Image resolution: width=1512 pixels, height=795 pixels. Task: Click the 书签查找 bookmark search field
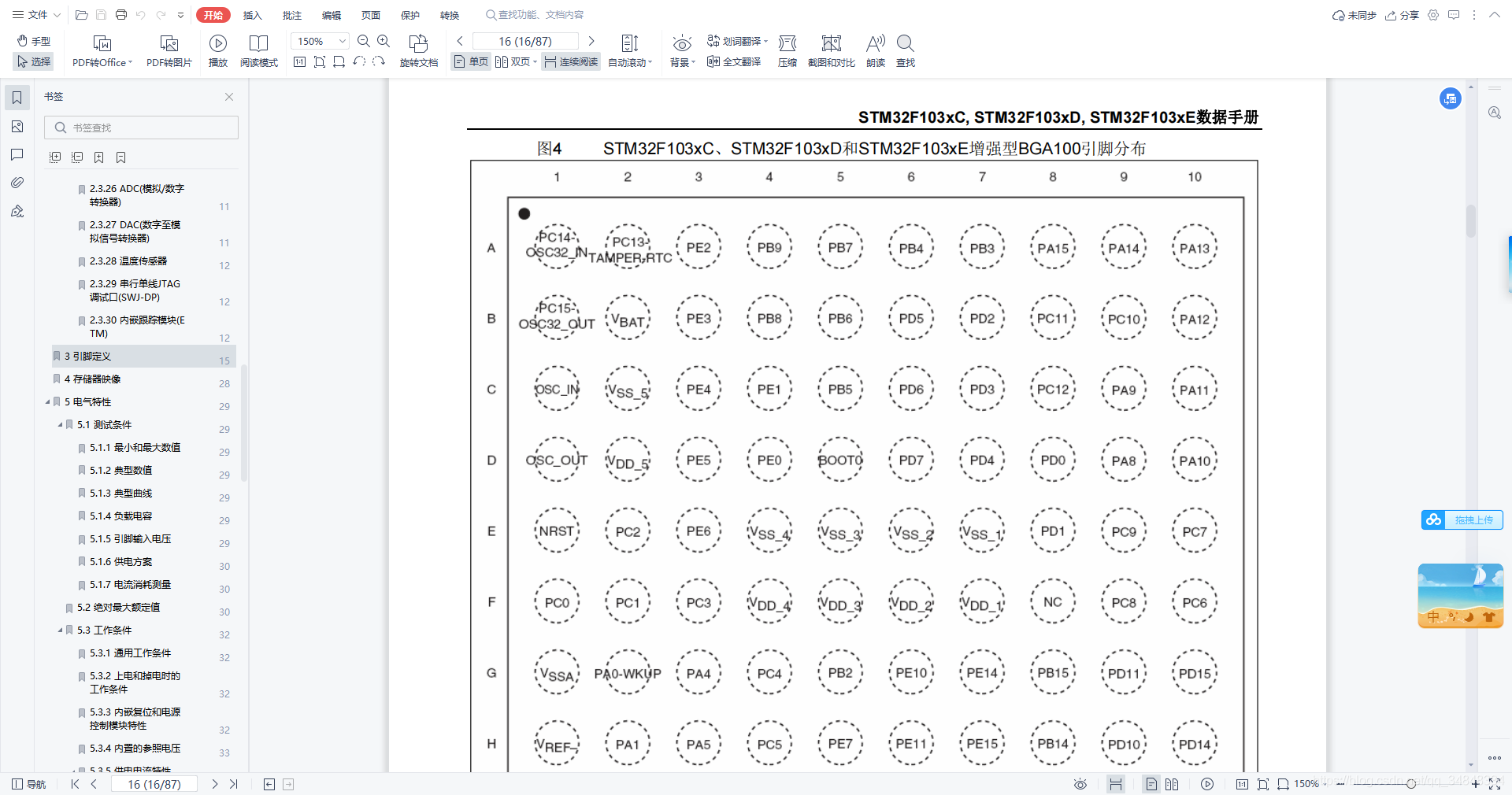coord(141,128)
